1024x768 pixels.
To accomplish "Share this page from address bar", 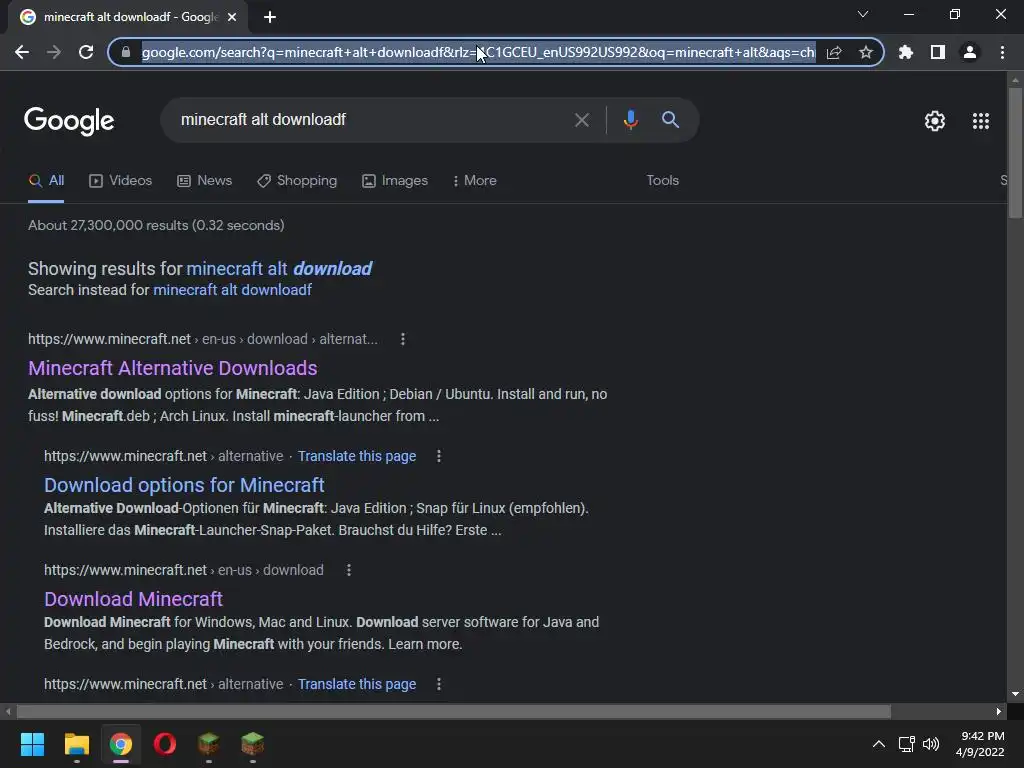I will tap(834, 52).
